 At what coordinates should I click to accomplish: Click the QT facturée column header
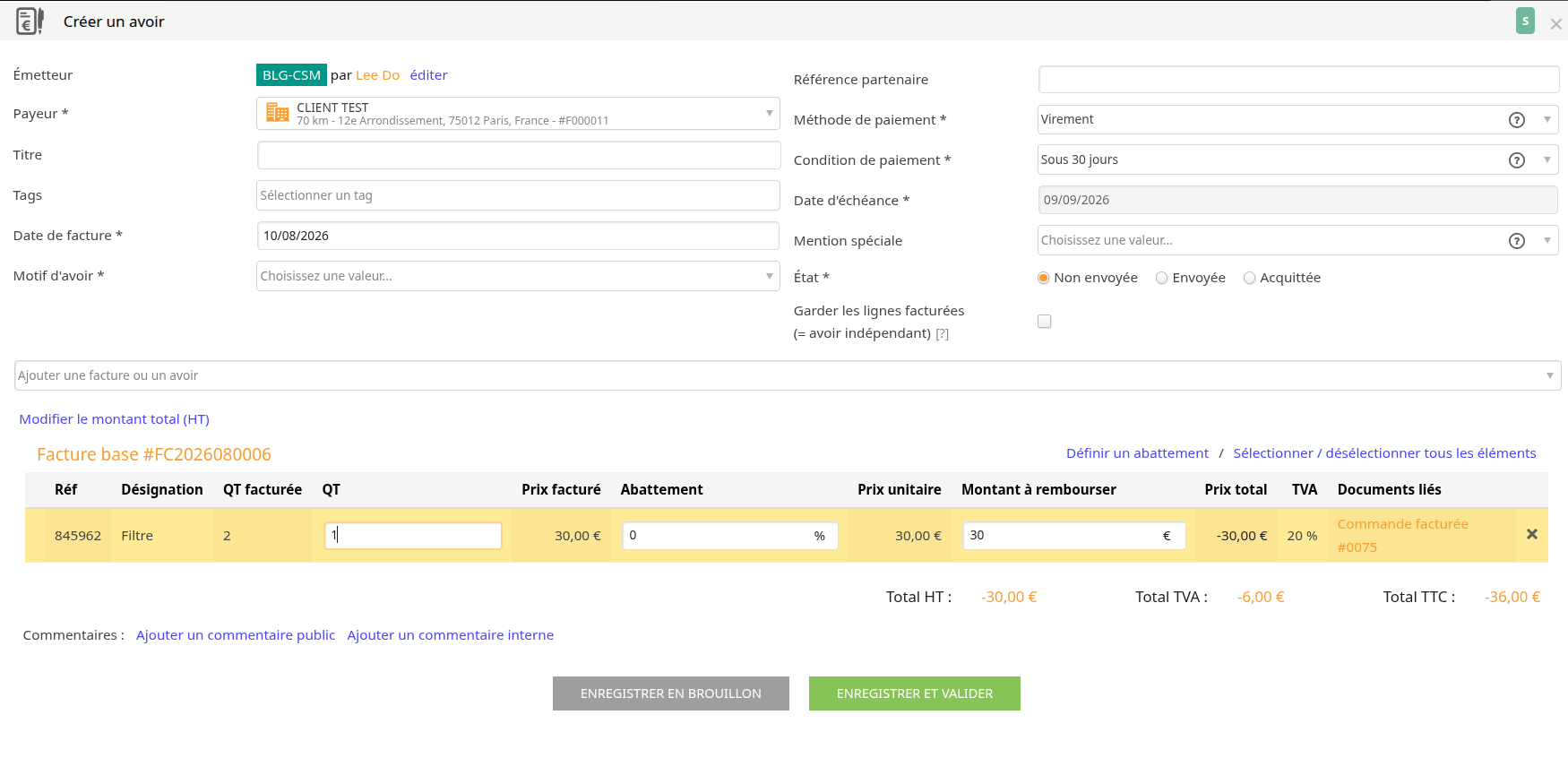pos(263,489)
